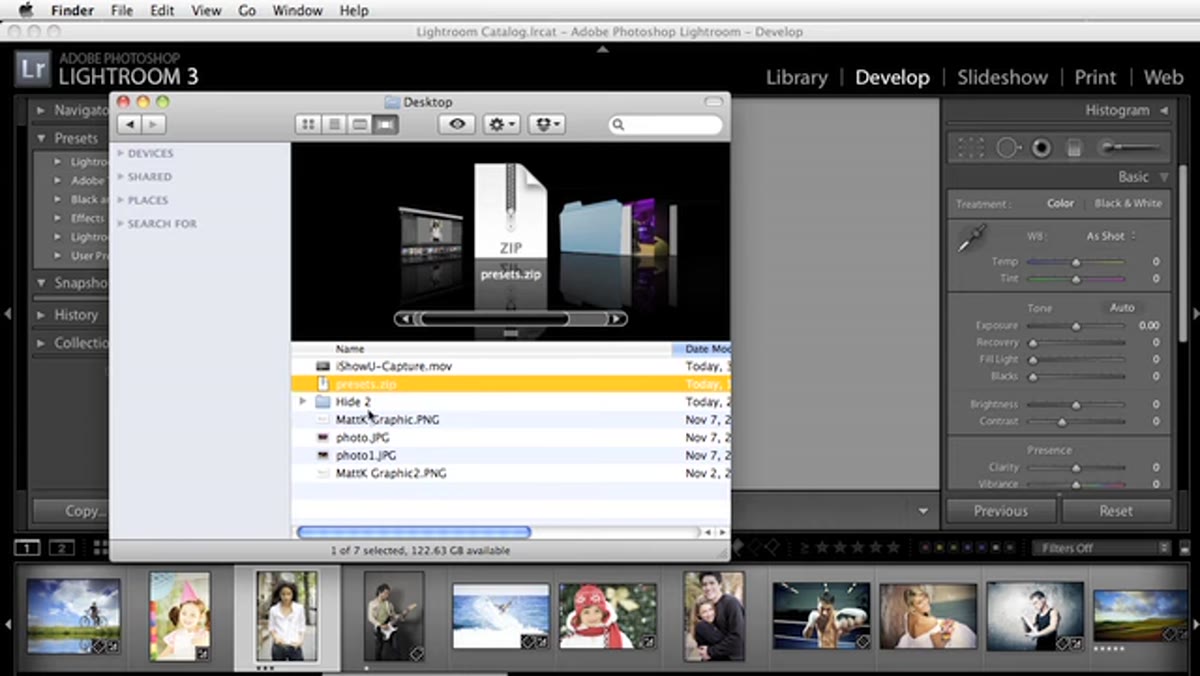Switch Finder to icon view
Screen dimensions: 1200x676
tap(308, 124)
